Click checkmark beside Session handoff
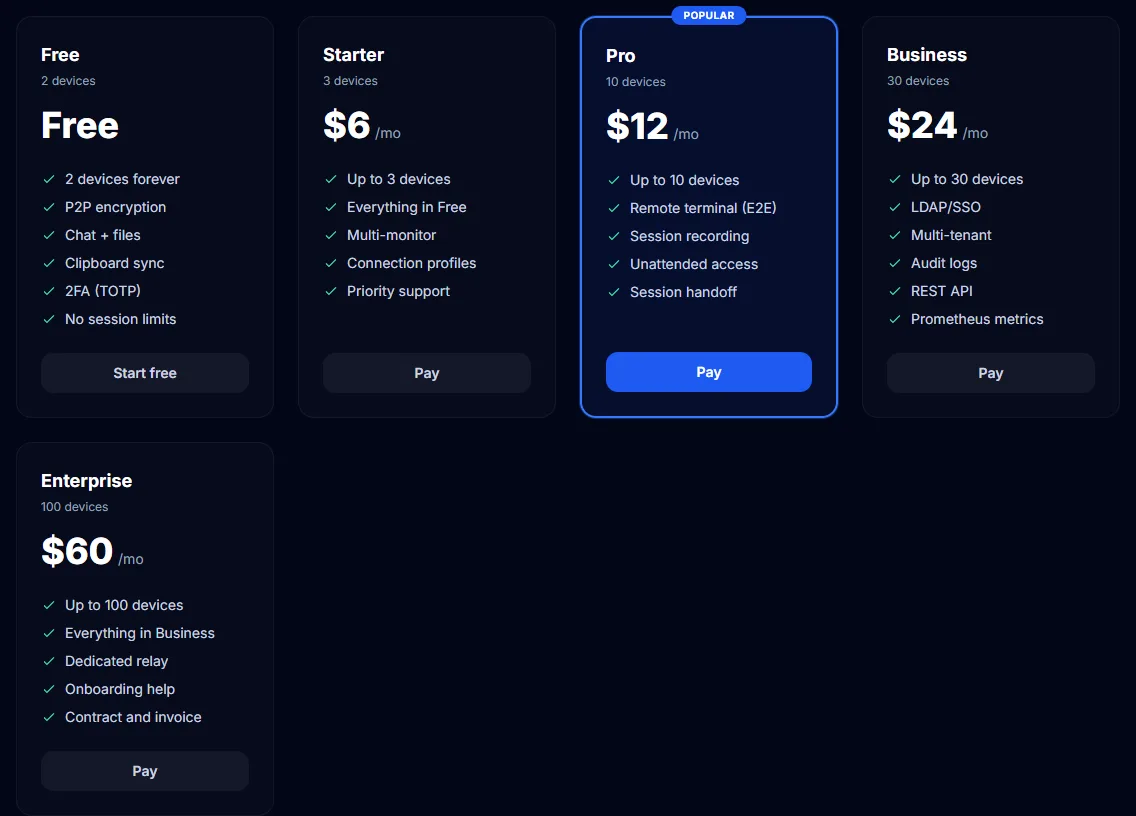This screenshot has width=1136, height=816. (x=614, y=292)
